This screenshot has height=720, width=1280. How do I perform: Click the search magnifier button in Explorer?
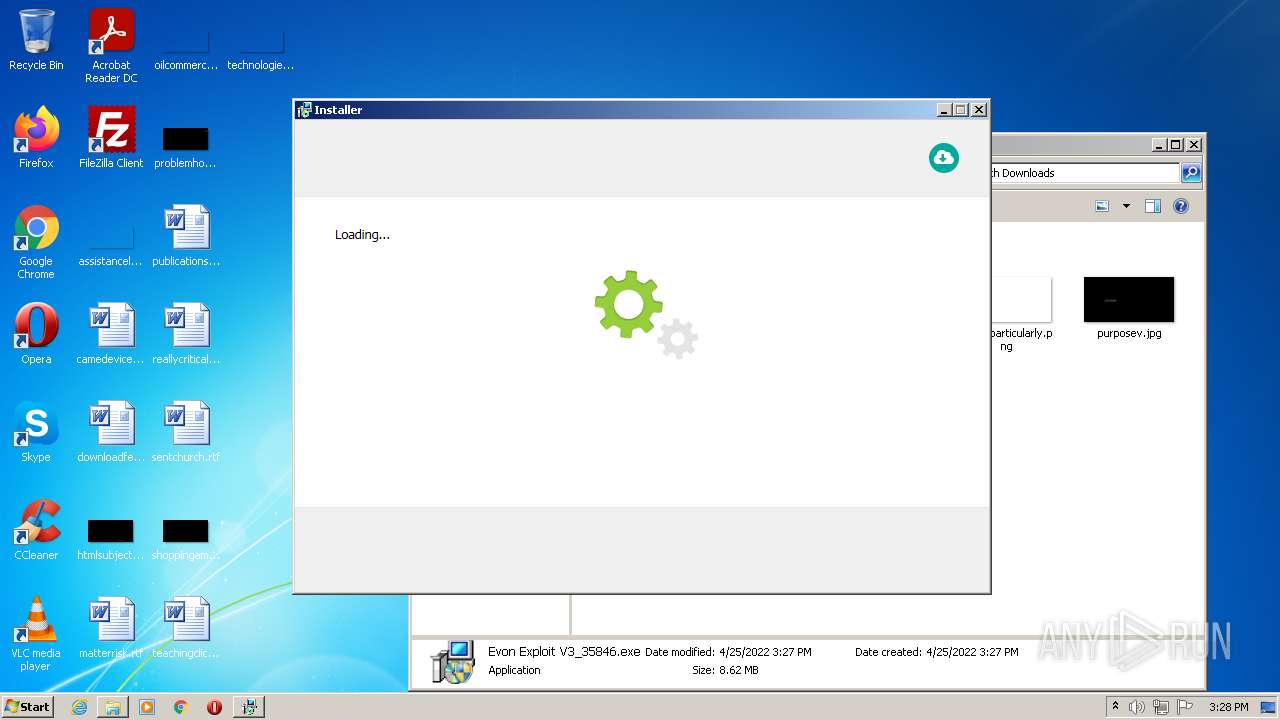(x=1191, y=173)
